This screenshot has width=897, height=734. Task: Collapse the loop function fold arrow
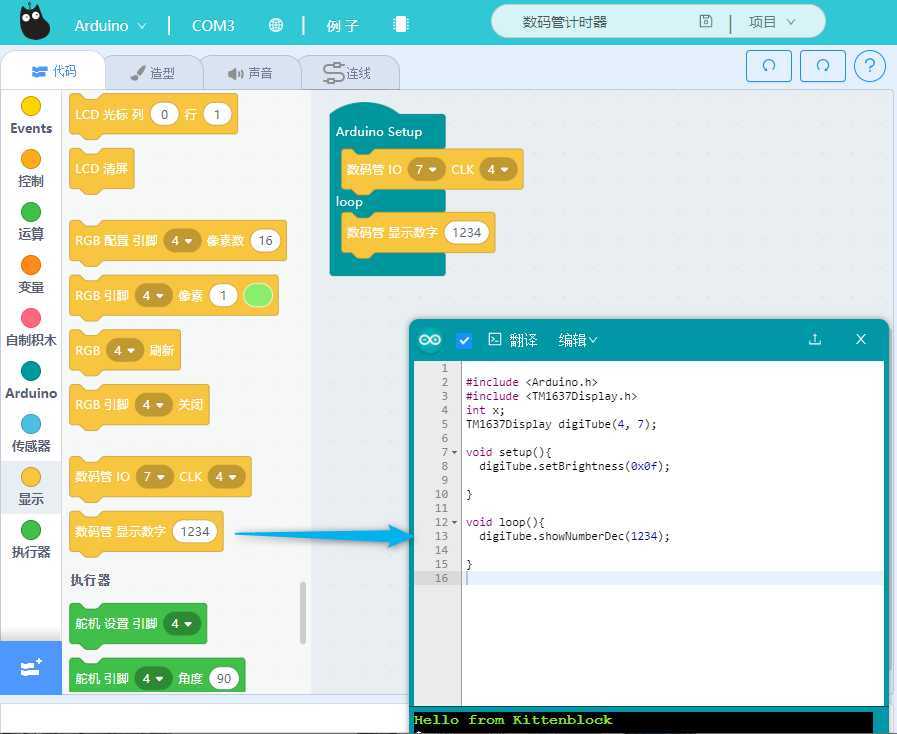point(455,522)
